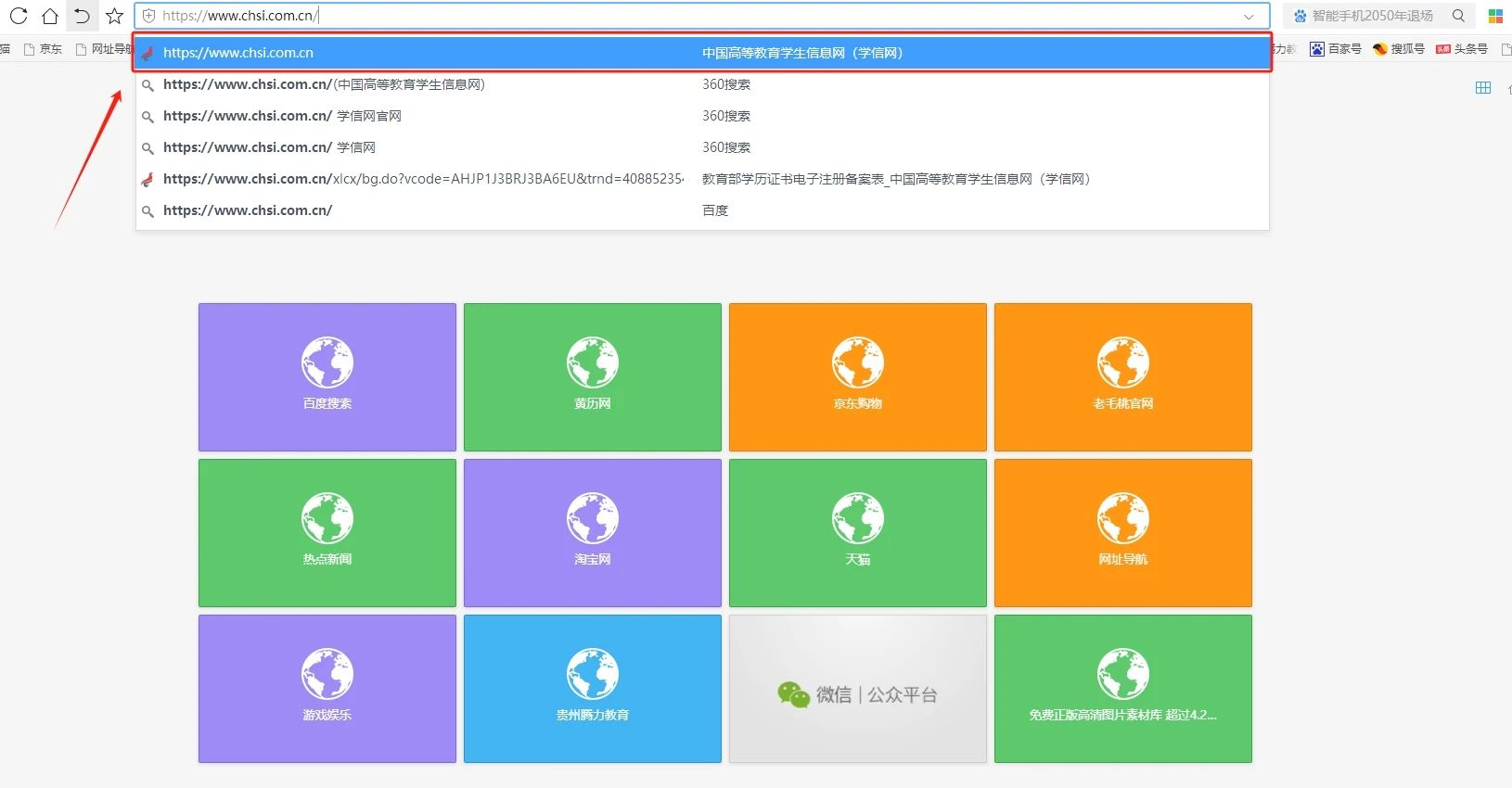Open the 网址导航 orange tile
This screenshot has width=1512, height=788.
tap(1123, 533)
